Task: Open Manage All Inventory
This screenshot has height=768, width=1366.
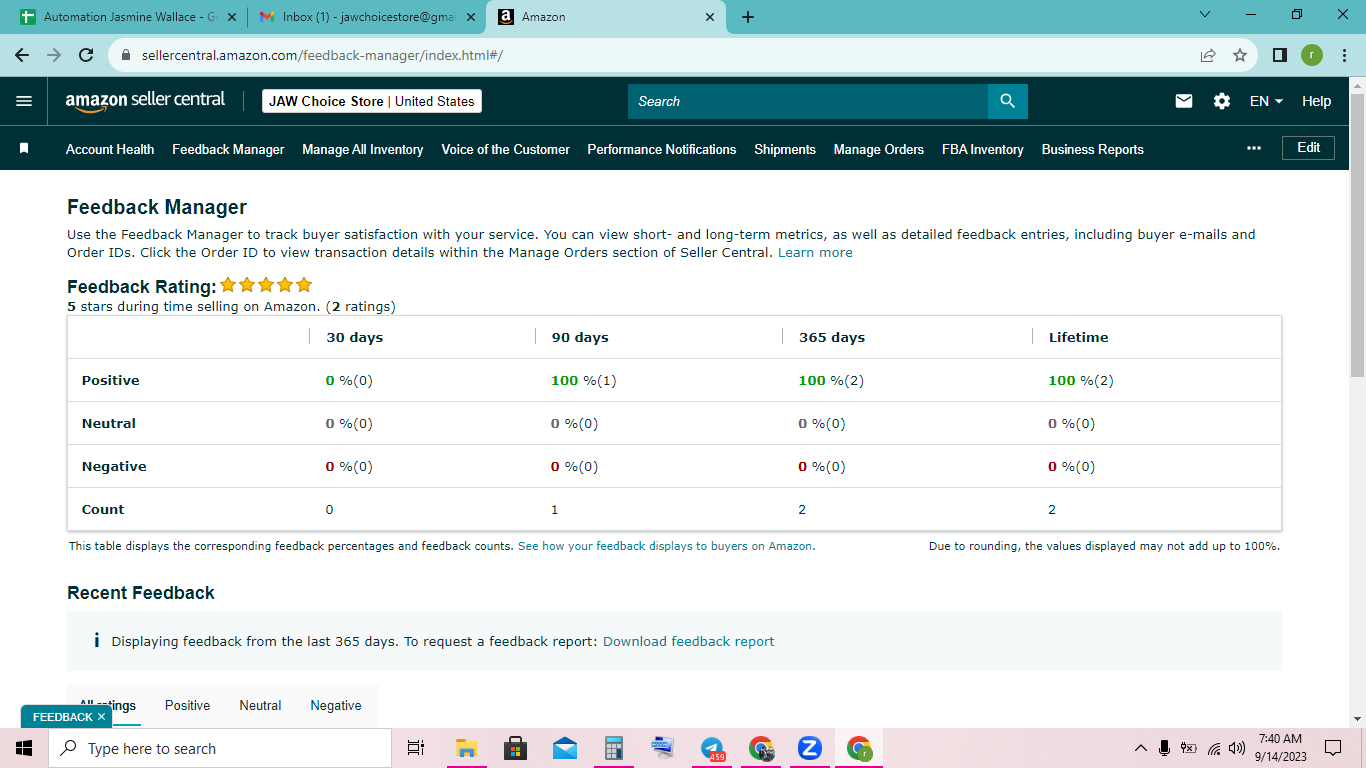Action: (x=363, y=149)
